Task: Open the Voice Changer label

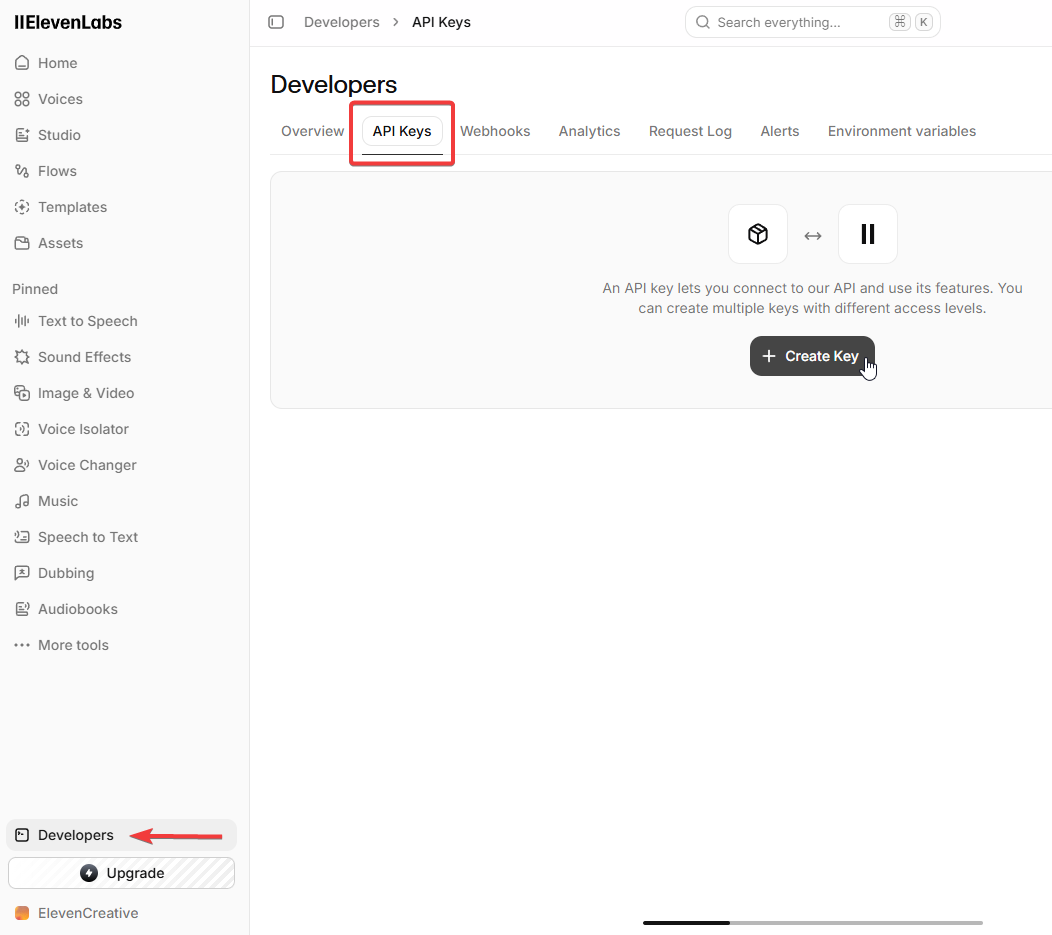Action: pos(87,465)
